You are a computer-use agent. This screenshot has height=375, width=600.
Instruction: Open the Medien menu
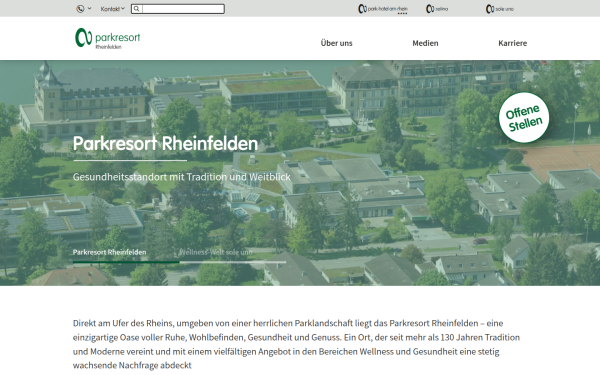pyautogui.click(x=425, y=43)
